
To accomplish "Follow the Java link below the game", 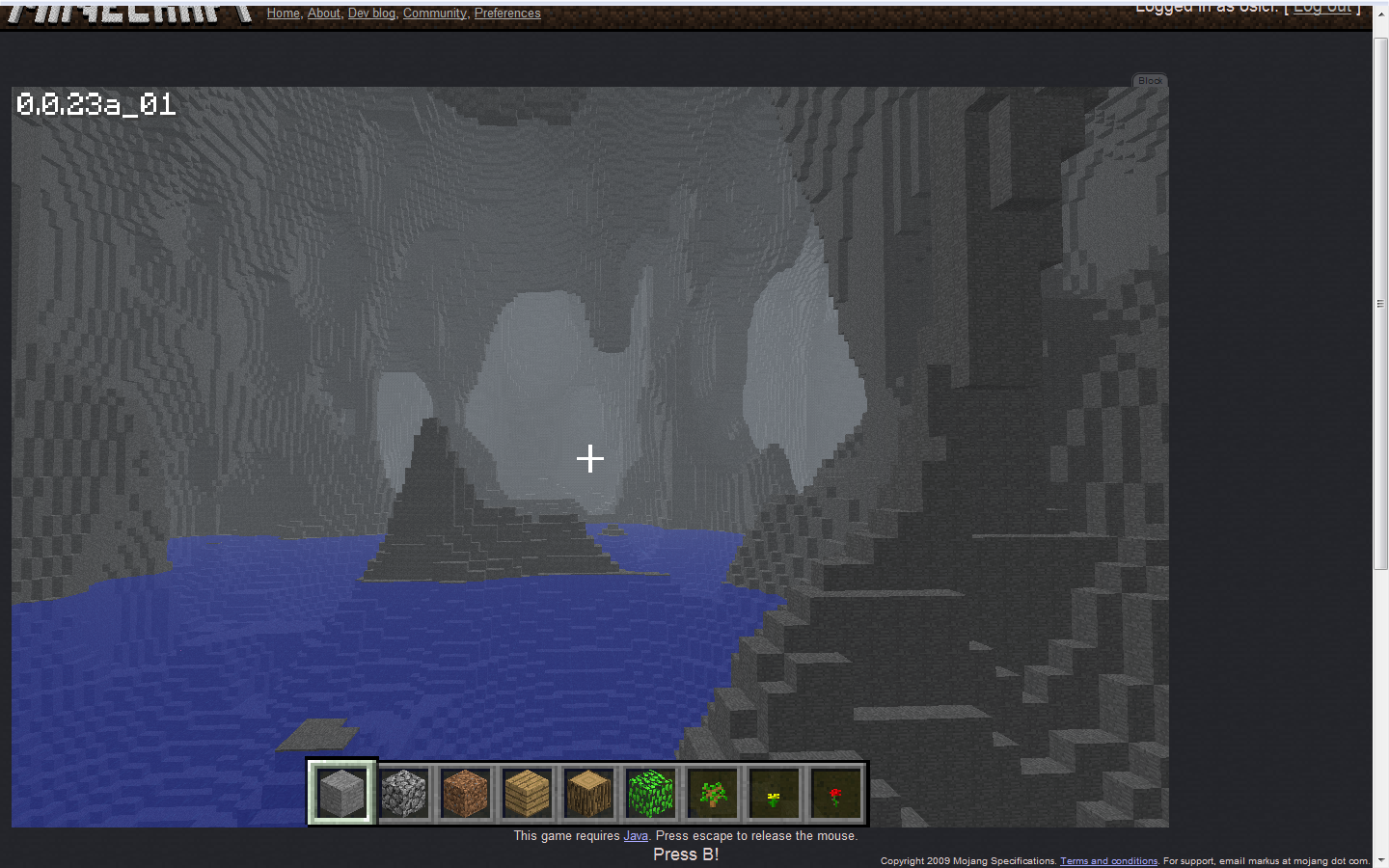I will (636, 836).
